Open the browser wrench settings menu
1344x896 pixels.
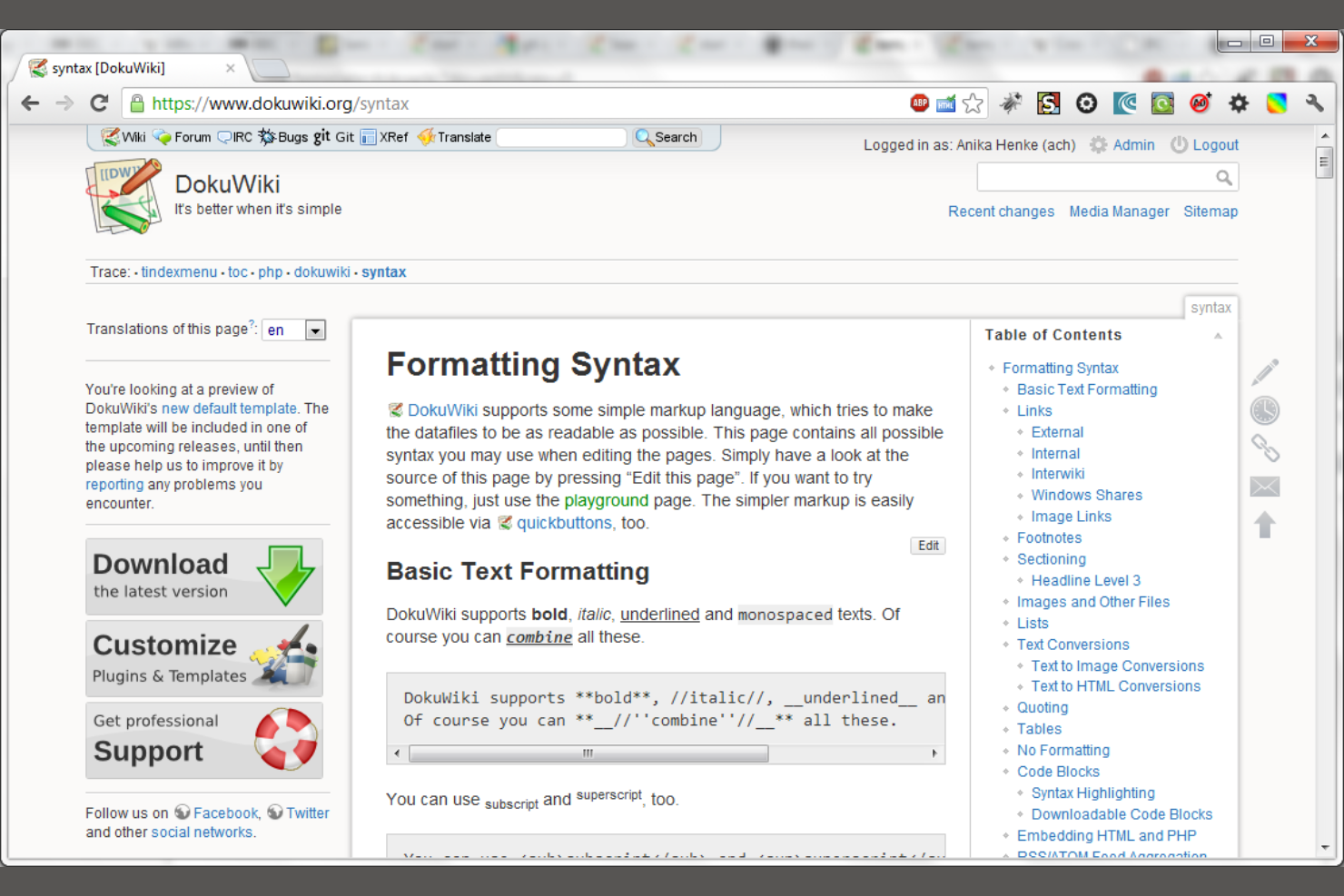pyautogui.click(x=1314, y=103)
